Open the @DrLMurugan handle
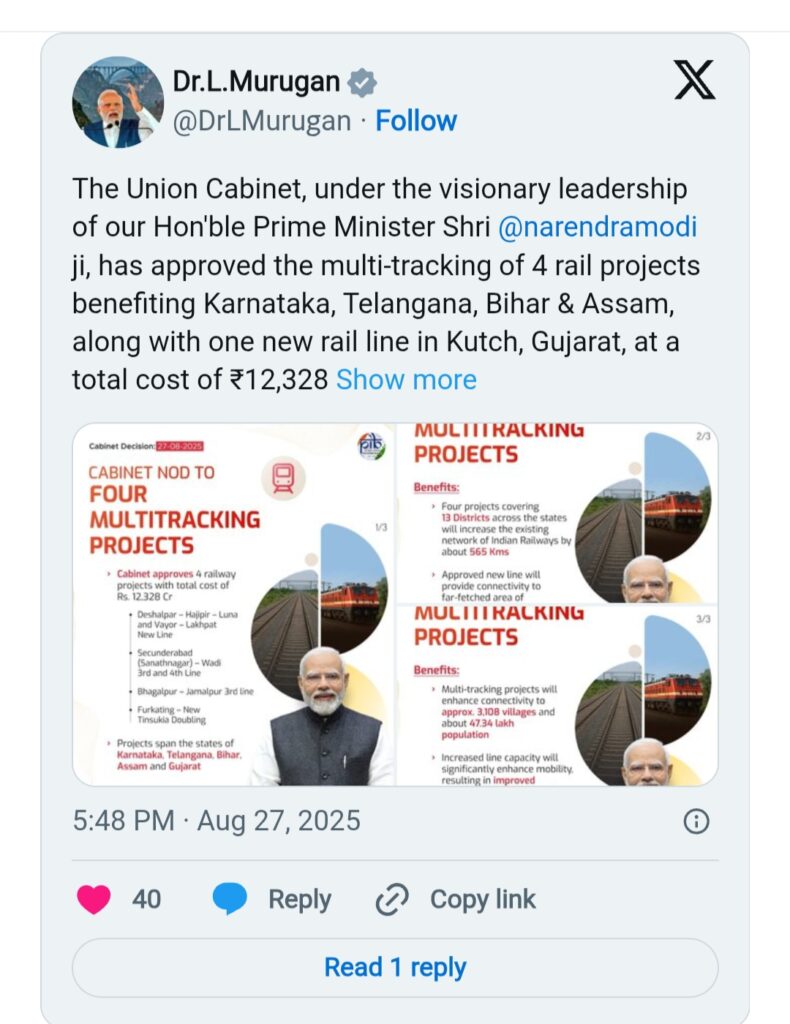The height and width of the screenshot is (1024, 790). 262,121
